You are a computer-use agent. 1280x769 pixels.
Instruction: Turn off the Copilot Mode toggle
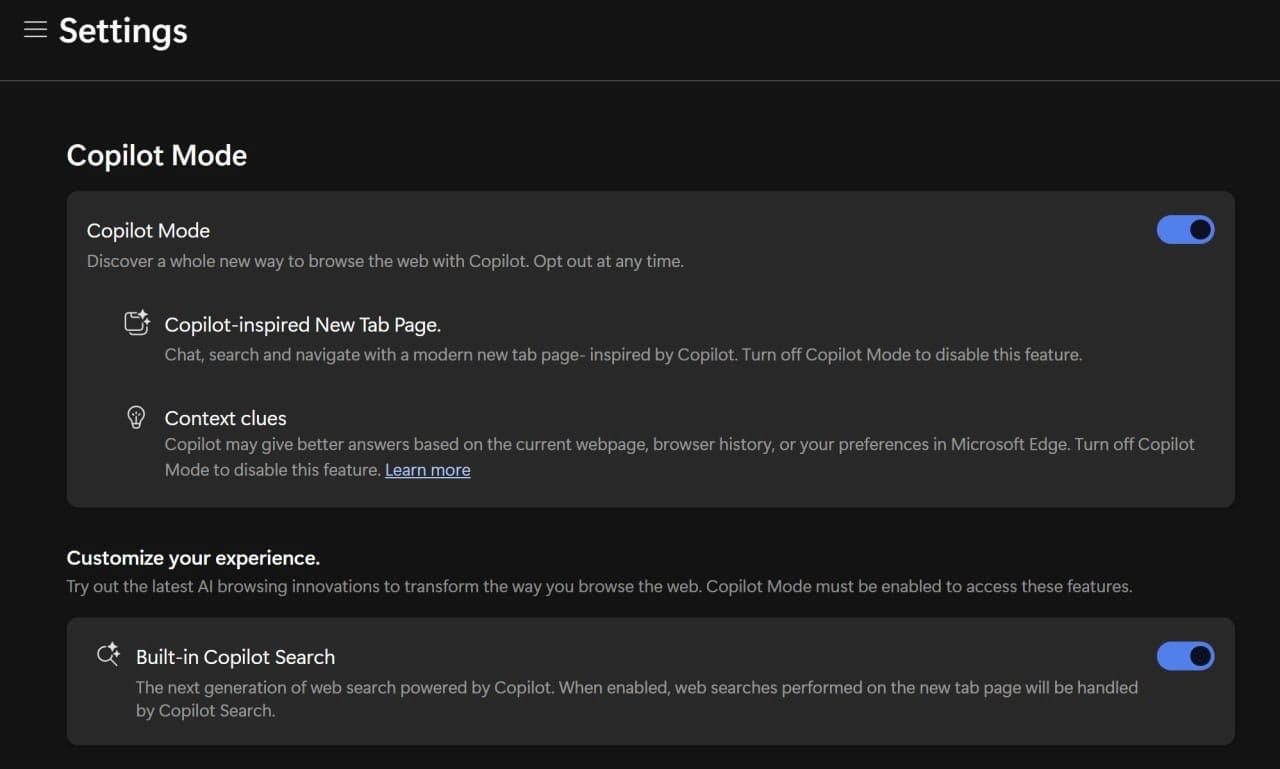[x=1185, y=230]
